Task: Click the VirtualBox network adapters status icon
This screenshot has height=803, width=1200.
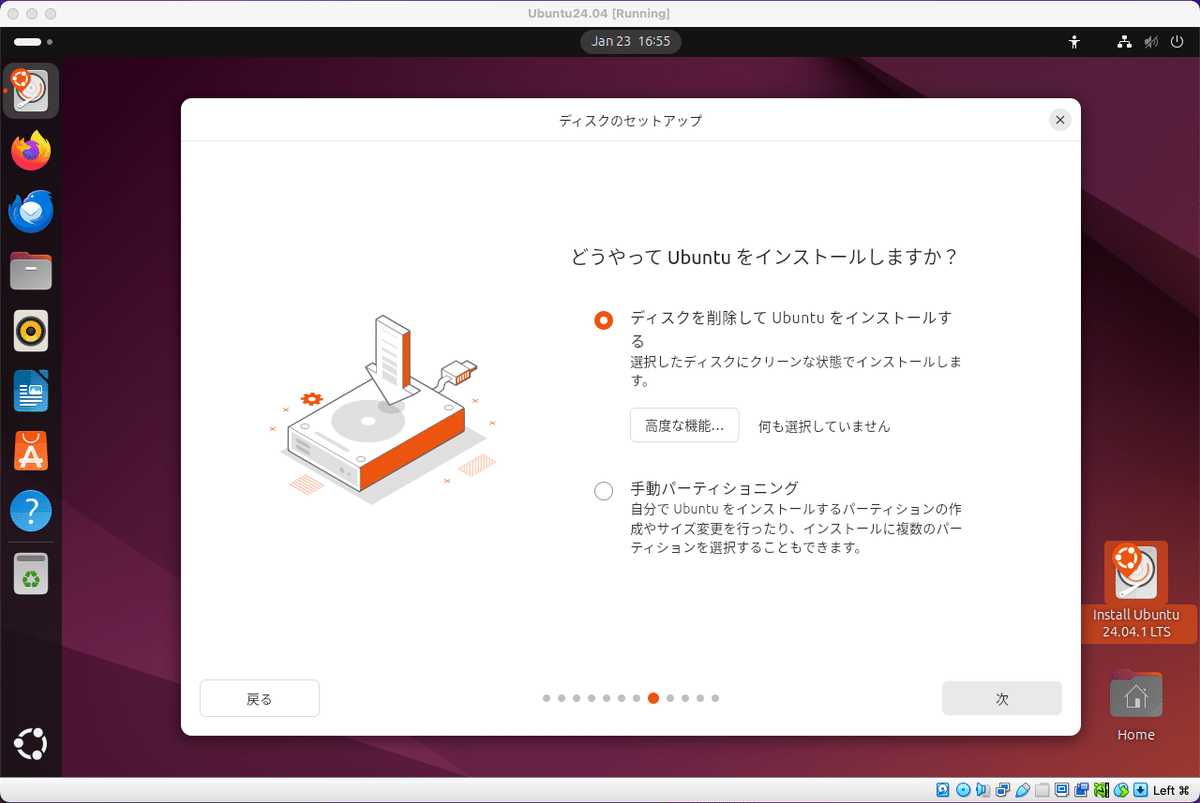Action: [x=1002, y=790]
